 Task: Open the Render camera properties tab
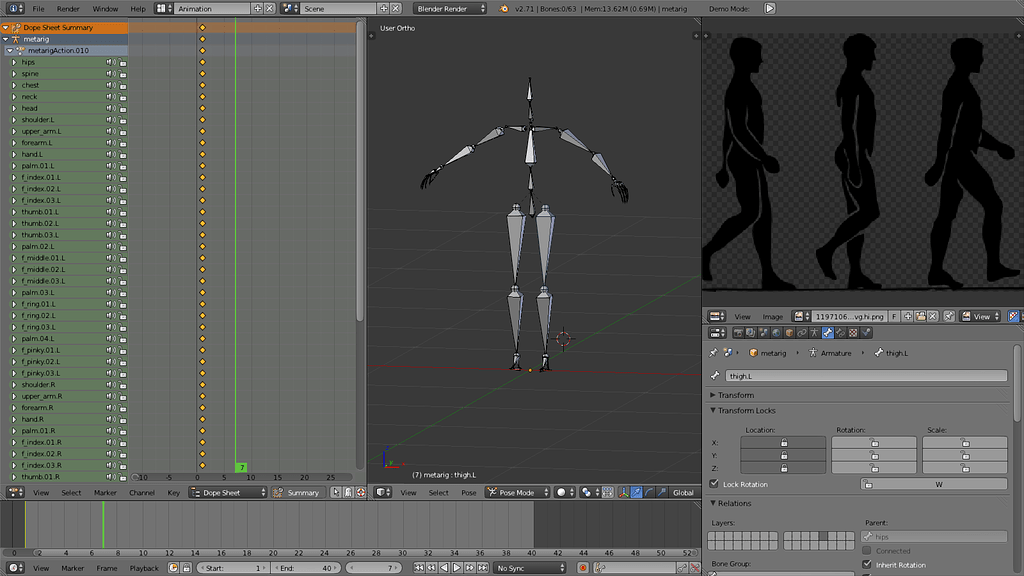pyautogui.click(x=738, y=333)
